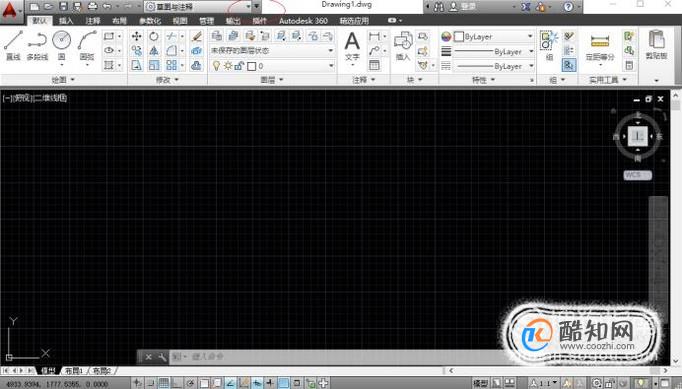Expand the Properties (特性) panel
682x389 pixels.
pyautogui.click(x=484, y=80)
